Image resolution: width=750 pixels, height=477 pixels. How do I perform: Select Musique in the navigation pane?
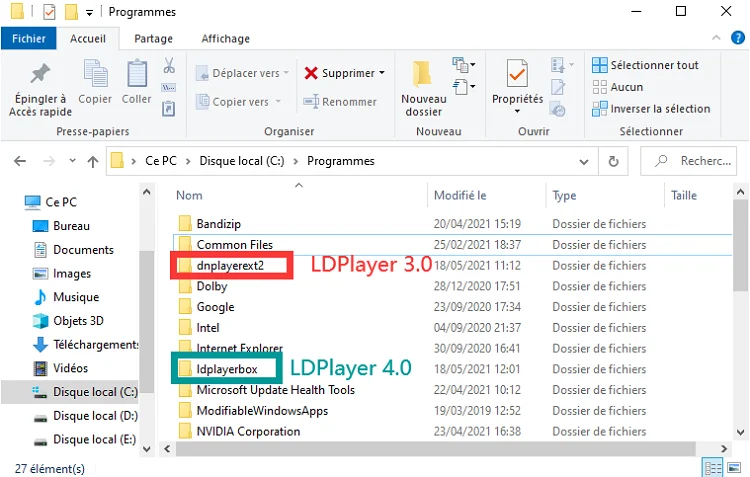76,297
